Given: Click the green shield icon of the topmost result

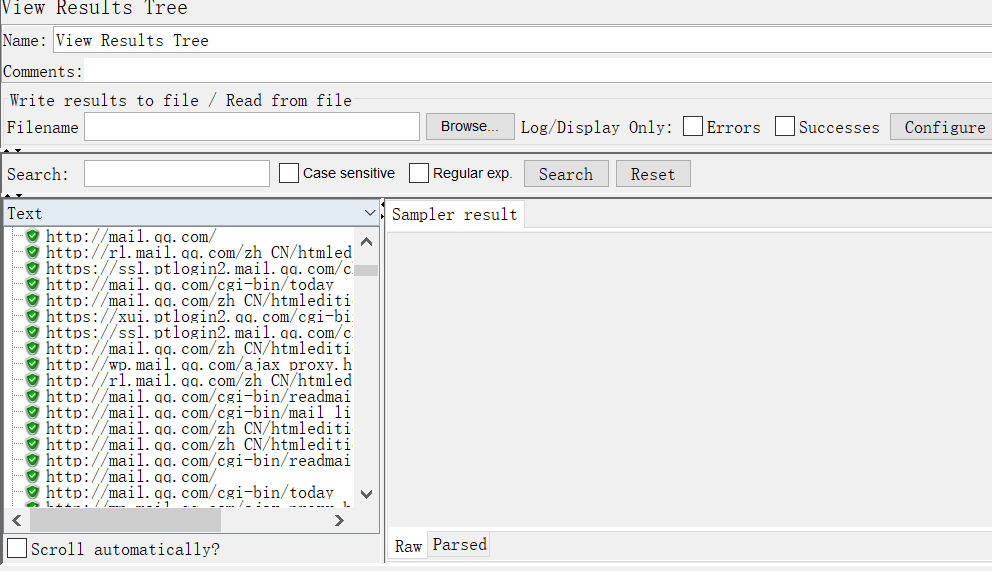Looking at the screenshot, I should (33, 236).
